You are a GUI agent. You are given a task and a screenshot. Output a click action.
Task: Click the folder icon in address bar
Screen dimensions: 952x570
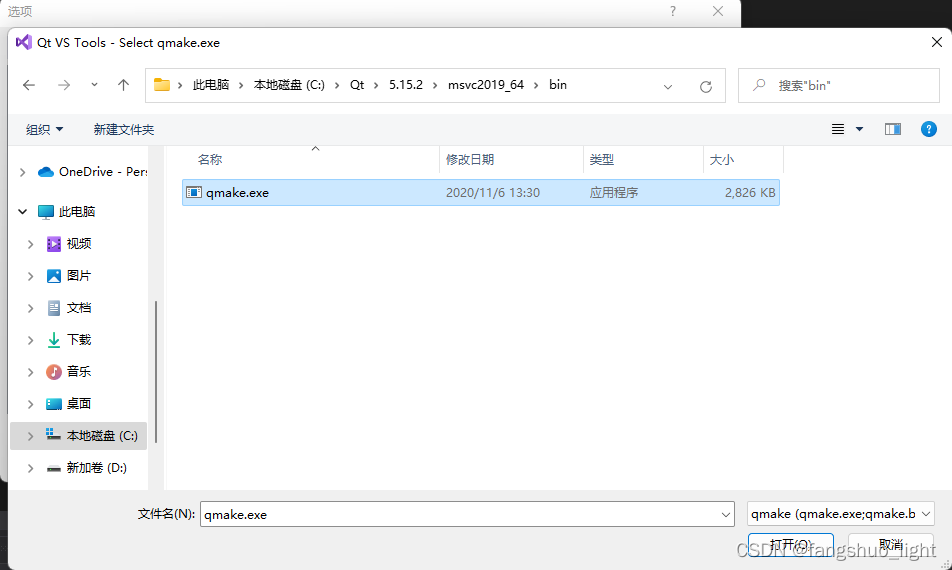[x=162, y=85]
